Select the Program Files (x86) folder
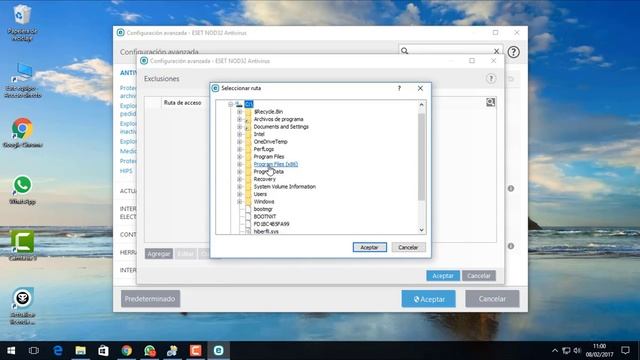The image size is (640, 360). click(276, 164)
